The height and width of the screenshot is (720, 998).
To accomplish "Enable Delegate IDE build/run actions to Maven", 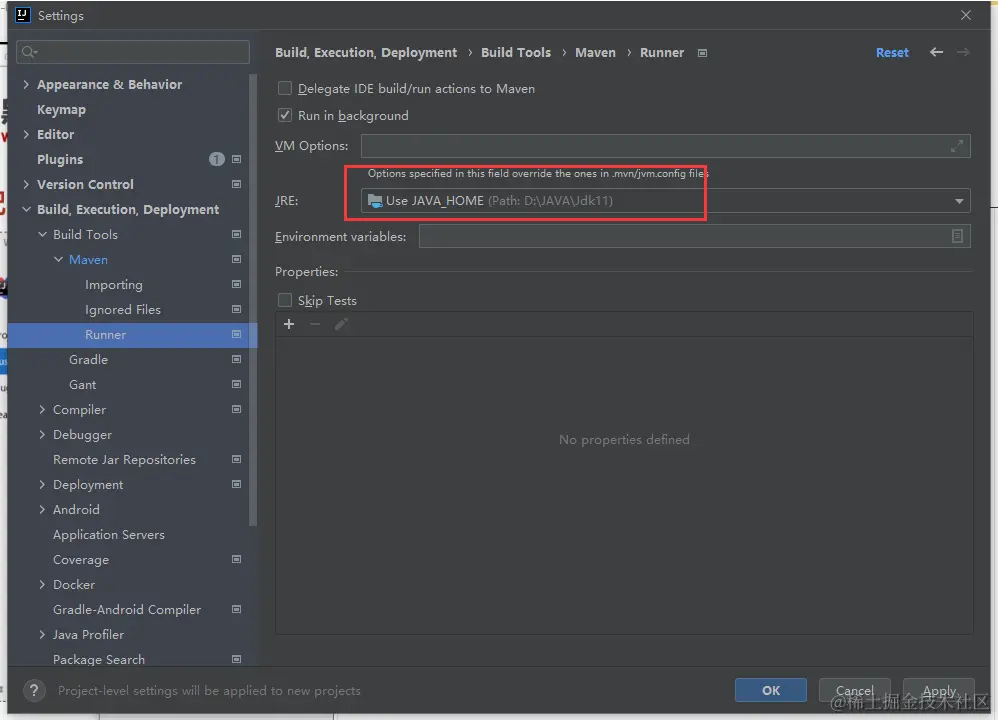I will tap(285, 88).
